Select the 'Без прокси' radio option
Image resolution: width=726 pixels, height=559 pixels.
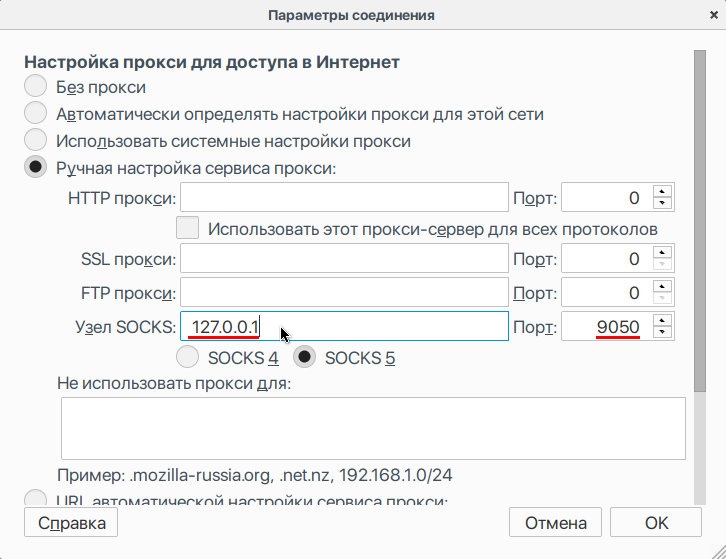36,87
